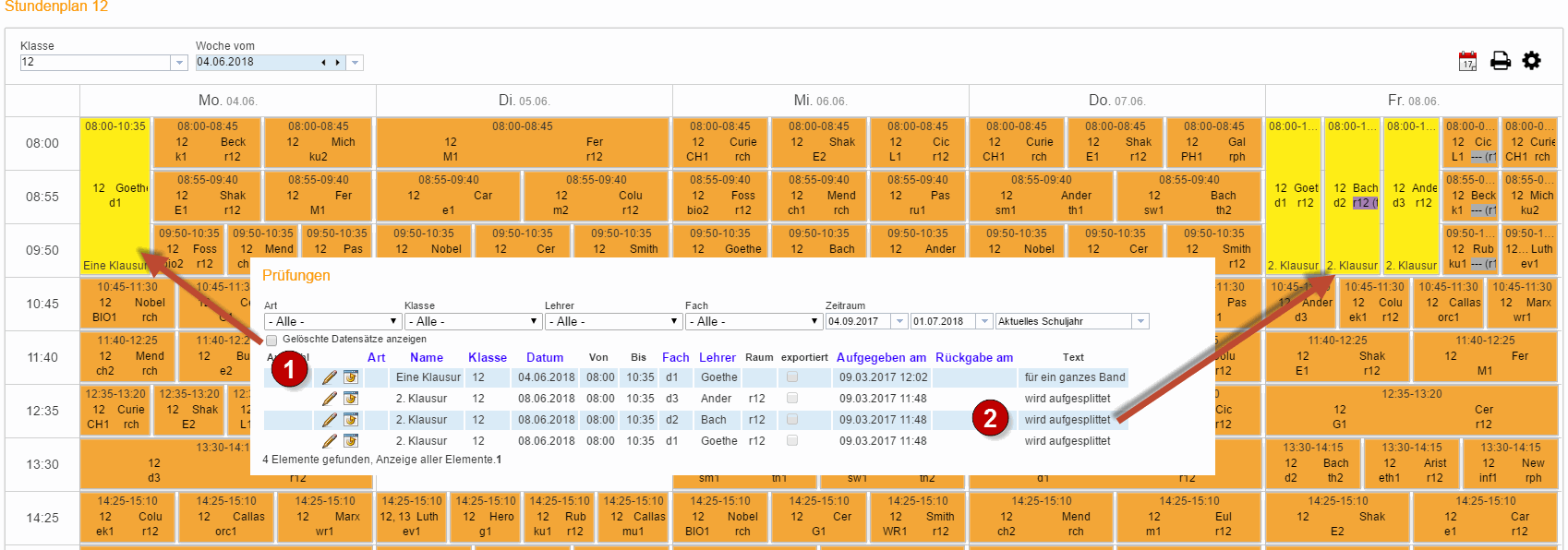Open the Art filter dropdown
The height and width of the screenshot is (550, 1568).
[x=332, y=321]
